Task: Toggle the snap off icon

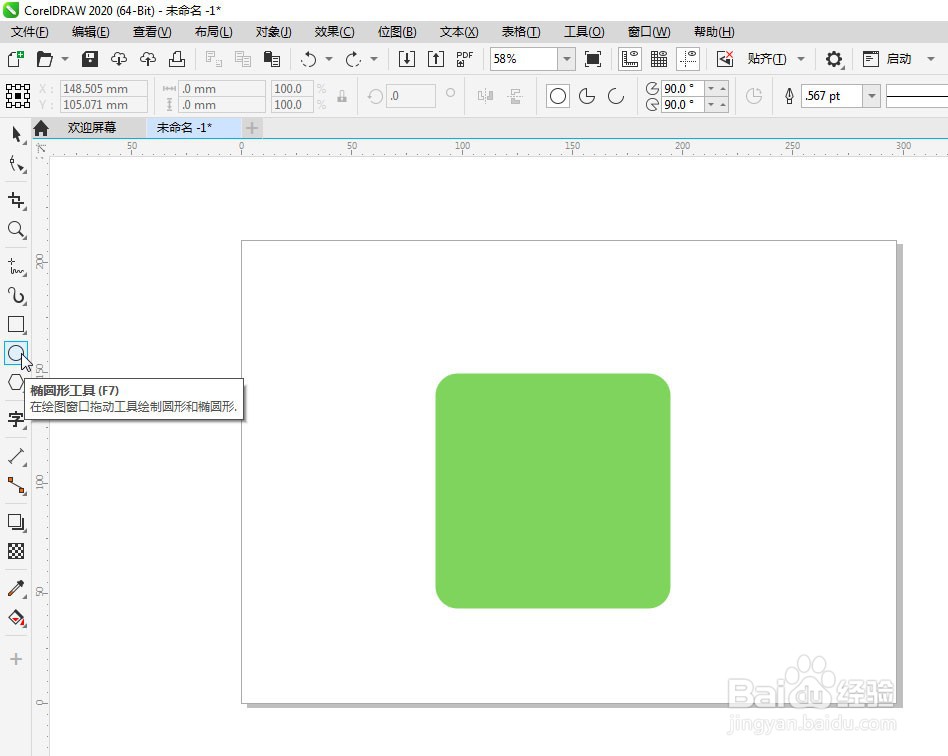Action: [x=724, y=59]
